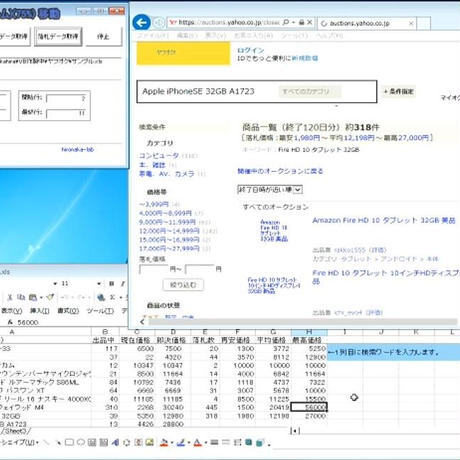Image resolution: width=460 pixels, height=460 pixels.
Task: Open Excel font size dropdown
Action: click(99, 284)
